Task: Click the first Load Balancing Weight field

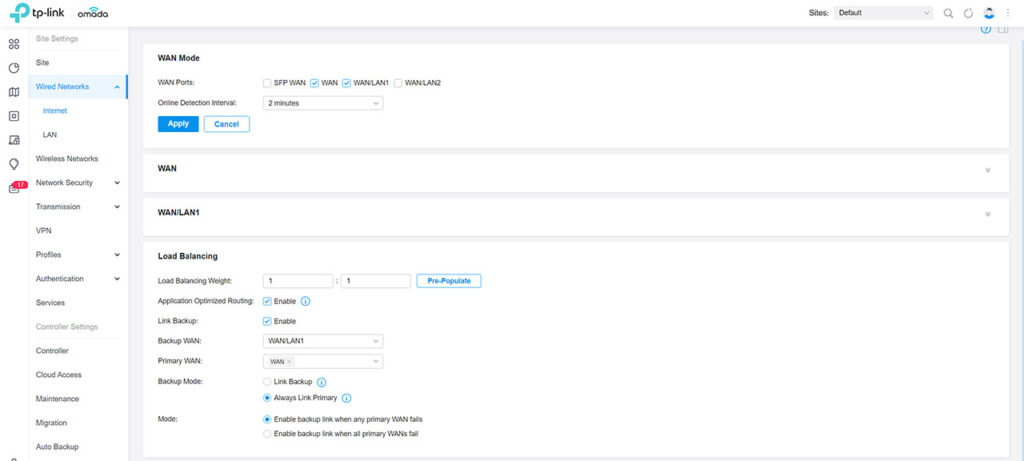Action: tap(298, 281)
